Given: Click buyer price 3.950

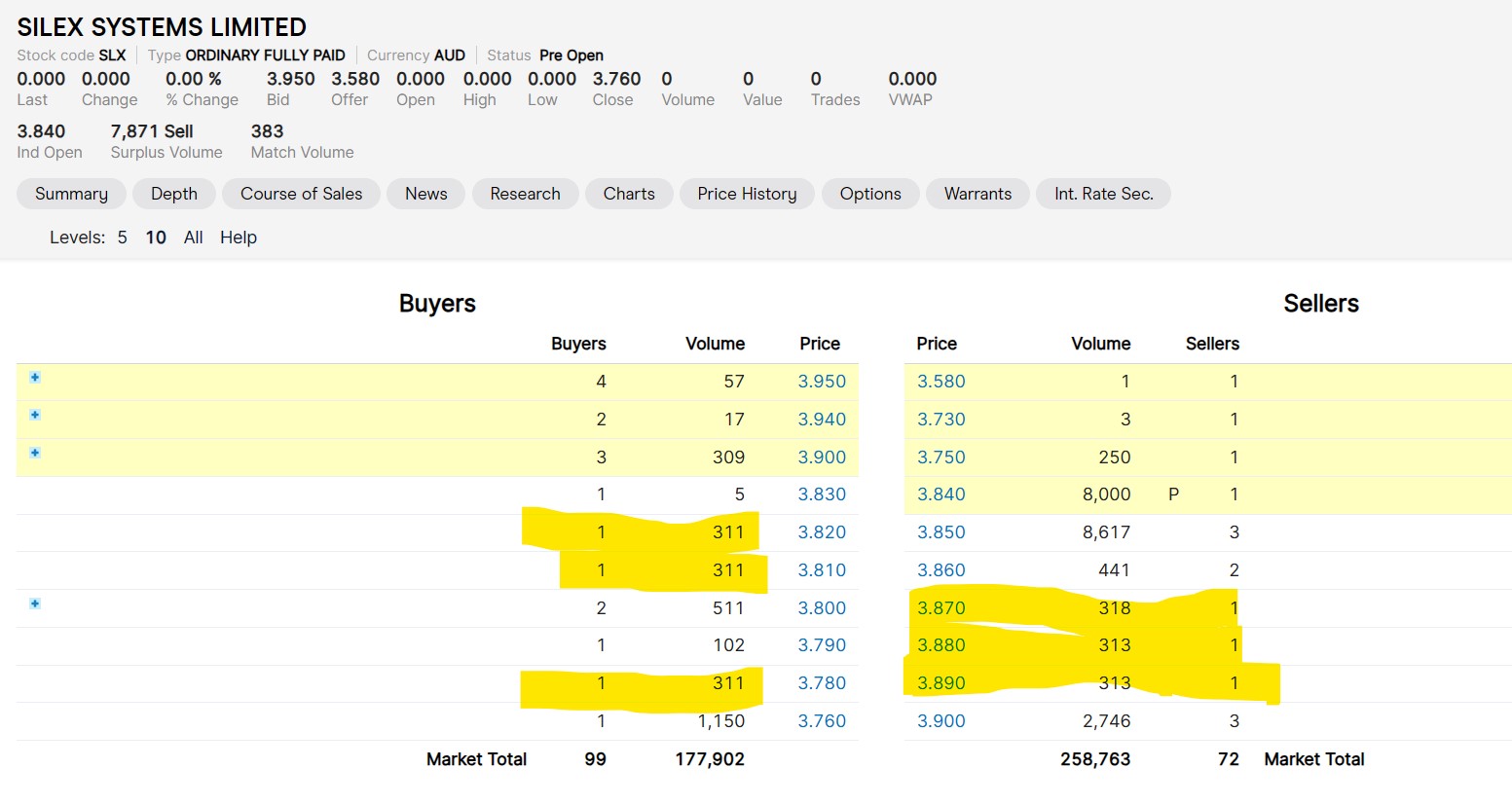Looking at the screenshot, I should 822,382.
